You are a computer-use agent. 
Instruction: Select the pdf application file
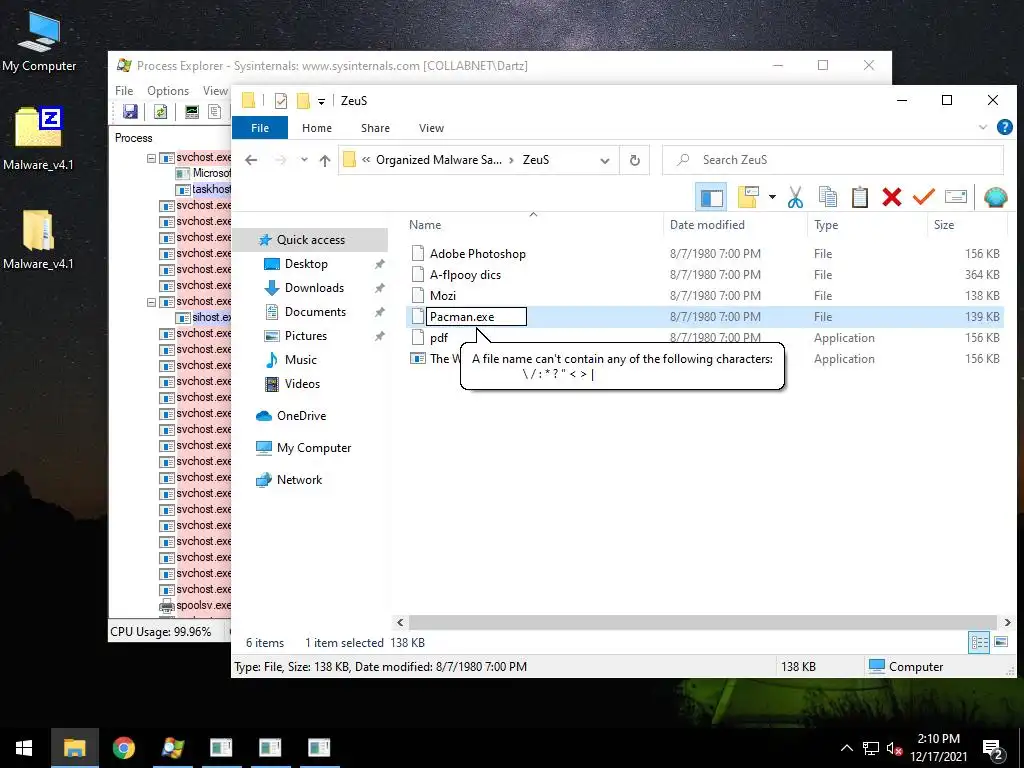[x=438, y=338]
